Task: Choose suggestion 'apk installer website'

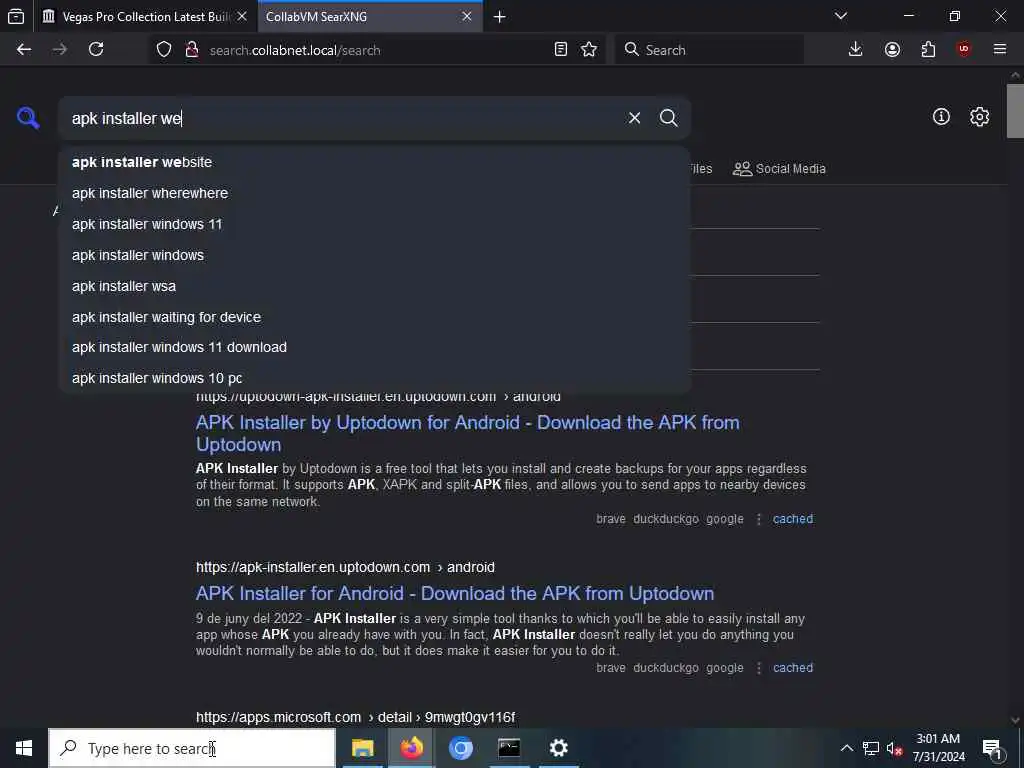Action: click(x=374, y=162)
